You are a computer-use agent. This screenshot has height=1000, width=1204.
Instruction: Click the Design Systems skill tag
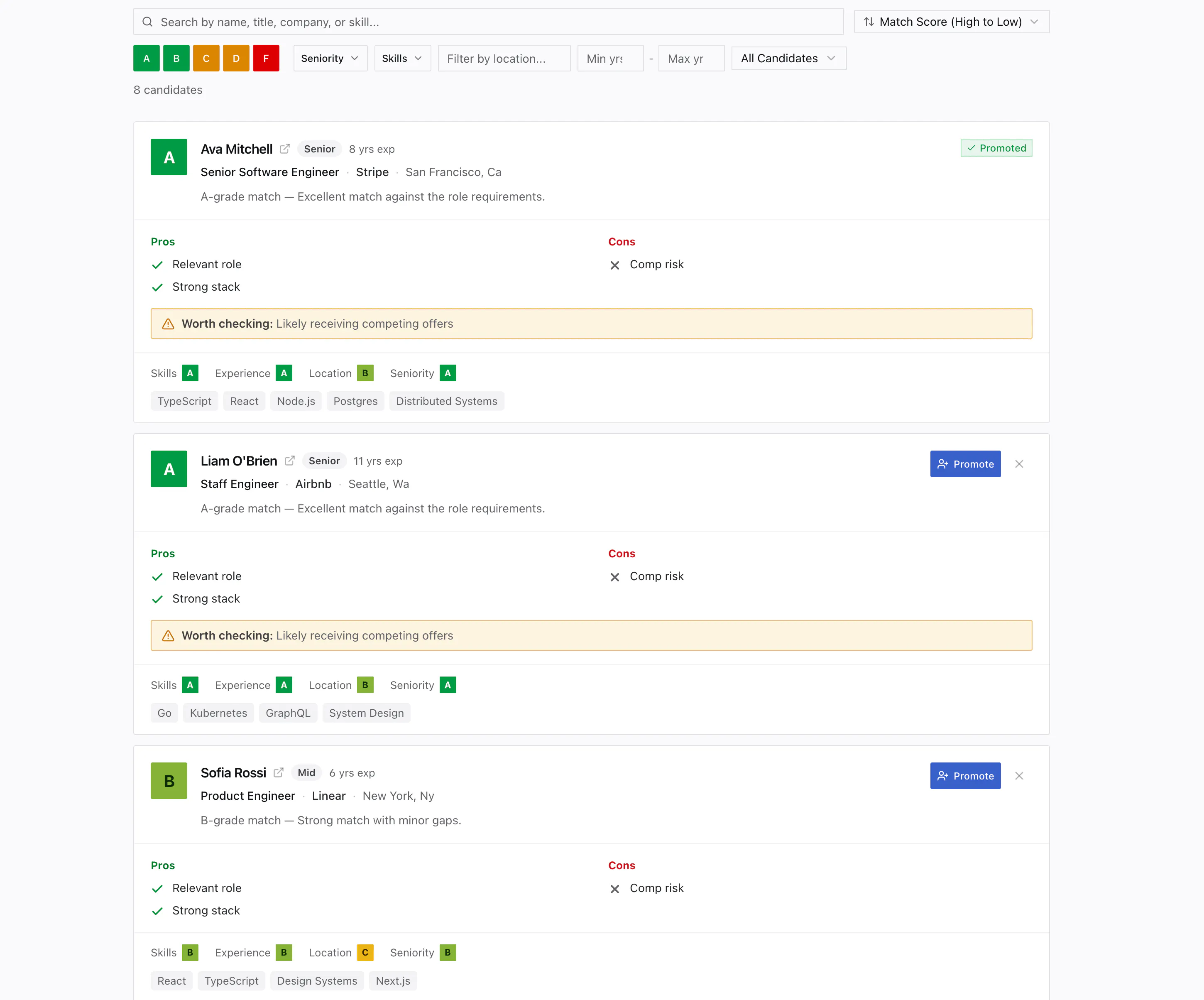pyautogui.click(x=317, y=981)
